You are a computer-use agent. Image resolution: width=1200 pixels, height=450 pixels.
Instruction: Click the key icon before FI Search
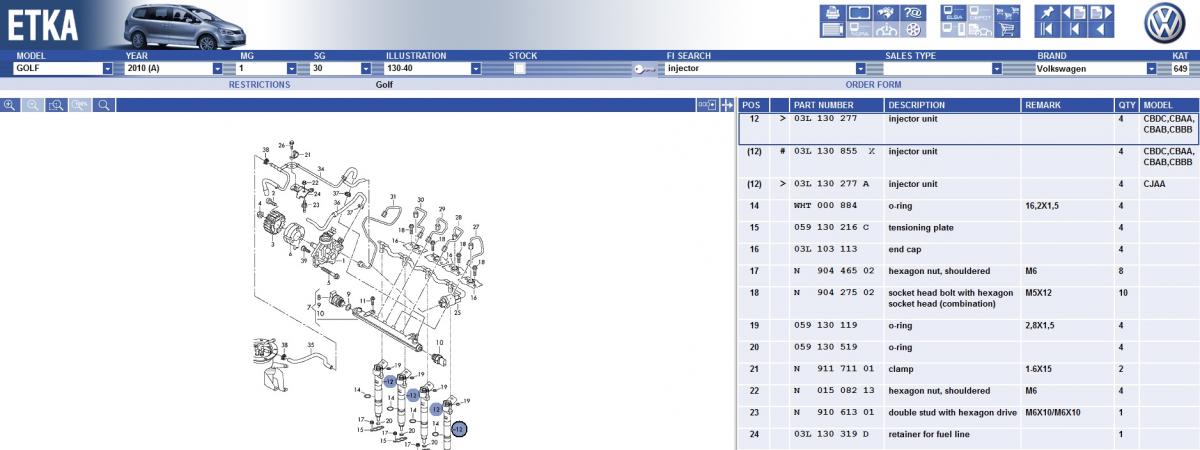pos(645,69)
